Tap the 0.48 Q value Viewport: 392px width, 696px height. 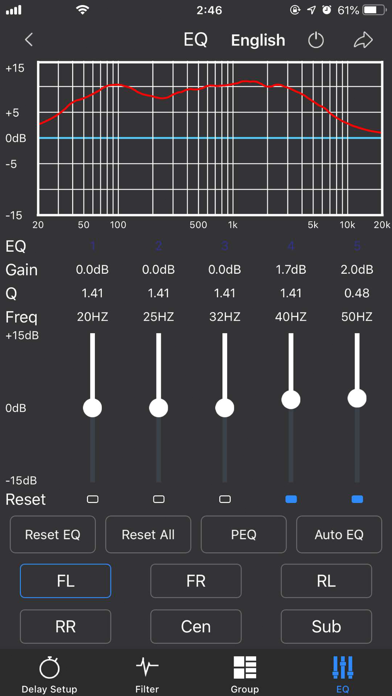[x=357, y=293]
